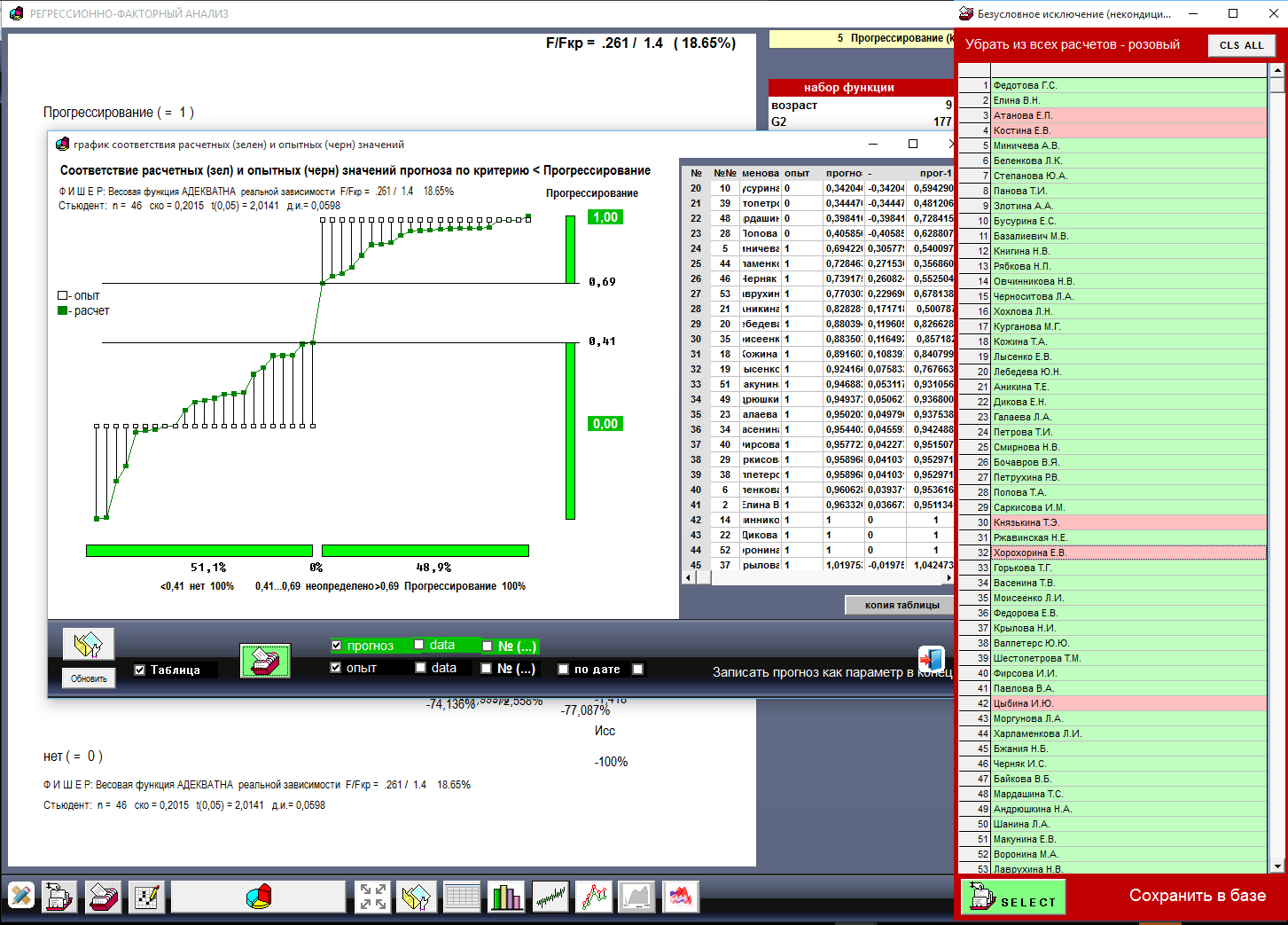This screenshot has height=925, width=1288.
Task: Click the crossword grid with pencil icon
Action: [146, 897]
